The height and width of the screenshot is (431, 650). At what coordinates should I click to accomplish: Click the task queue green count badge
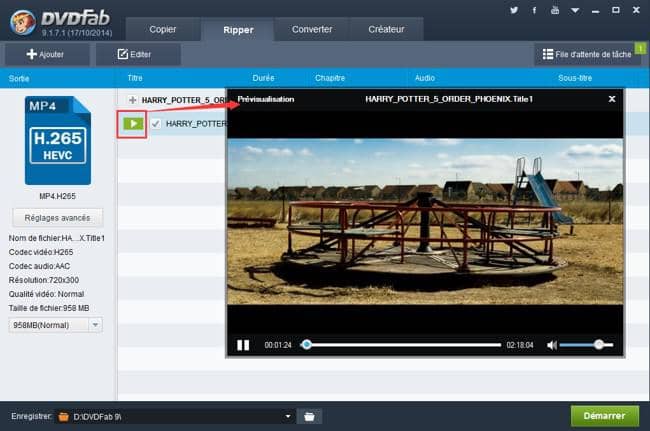640,48
